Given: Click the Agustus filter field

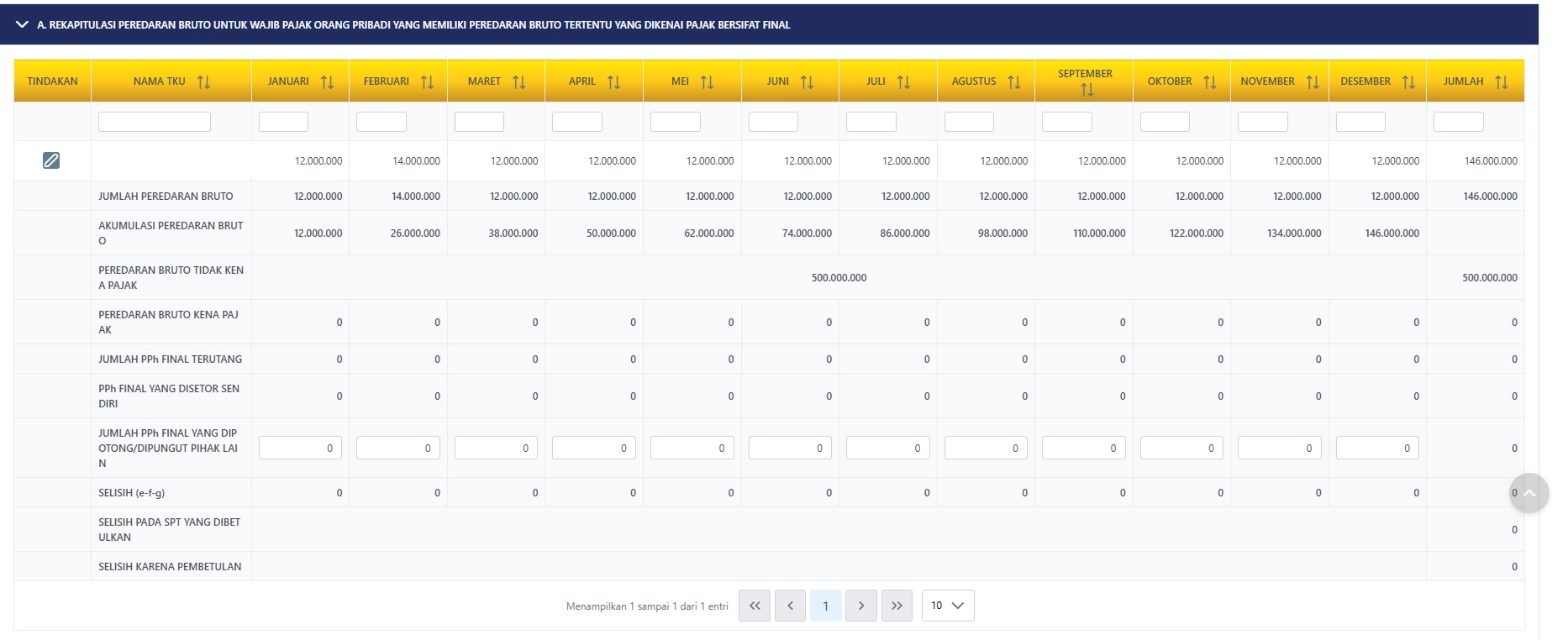Looking at the screenshot, I should (x=969, y=122).
